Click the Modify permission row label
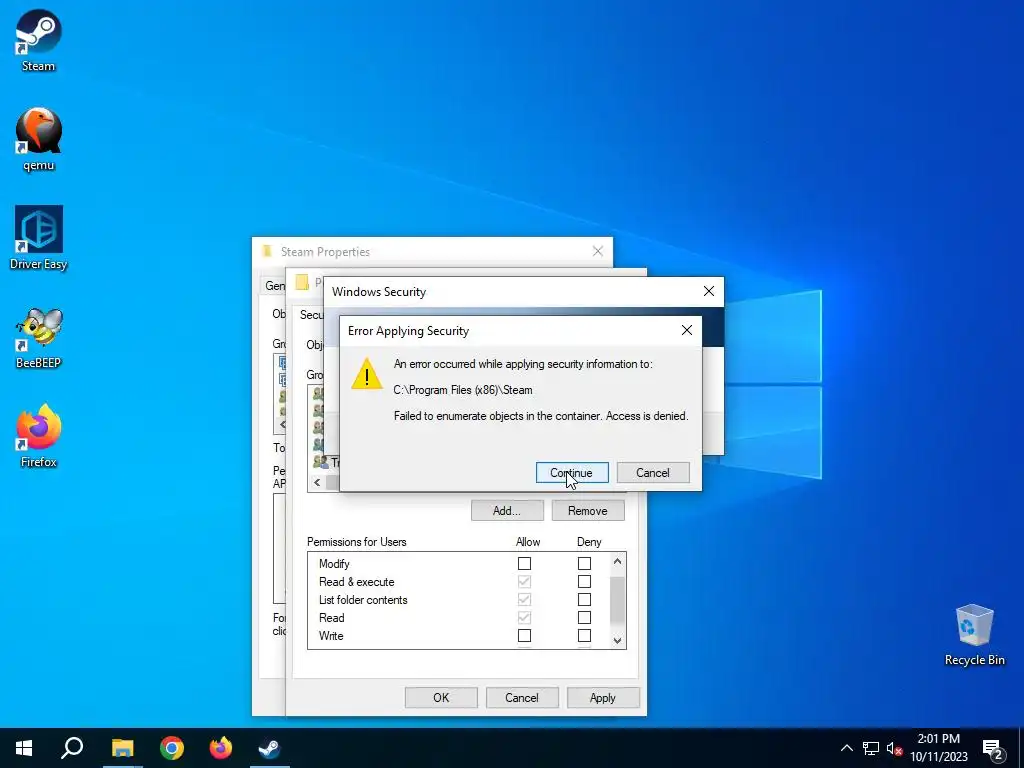This screenshot has height=768, width=1024. pos(334,564)
